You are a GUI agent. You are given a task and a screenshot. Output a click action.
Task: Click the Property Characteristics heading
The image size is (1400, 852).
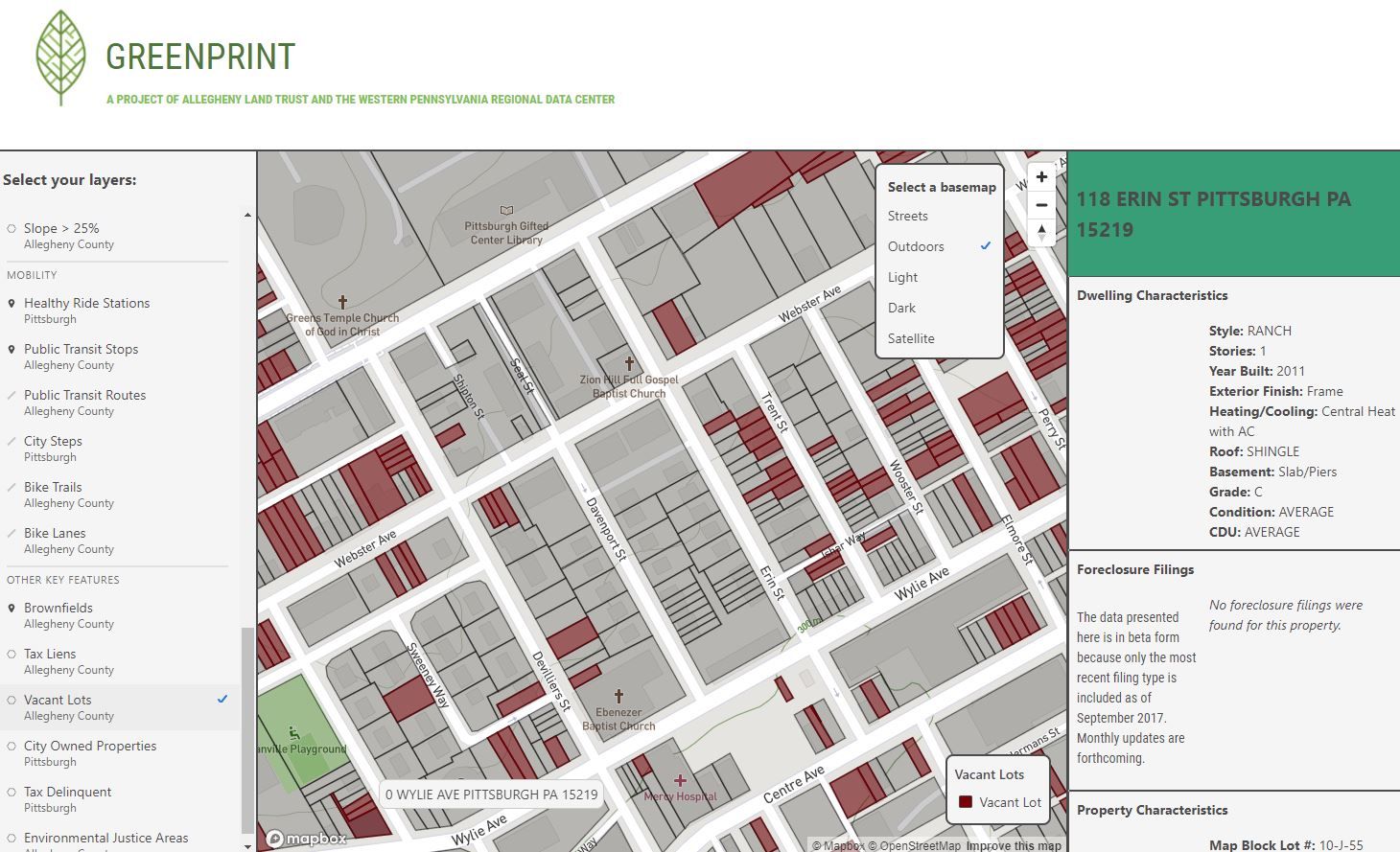[1152, 810]
